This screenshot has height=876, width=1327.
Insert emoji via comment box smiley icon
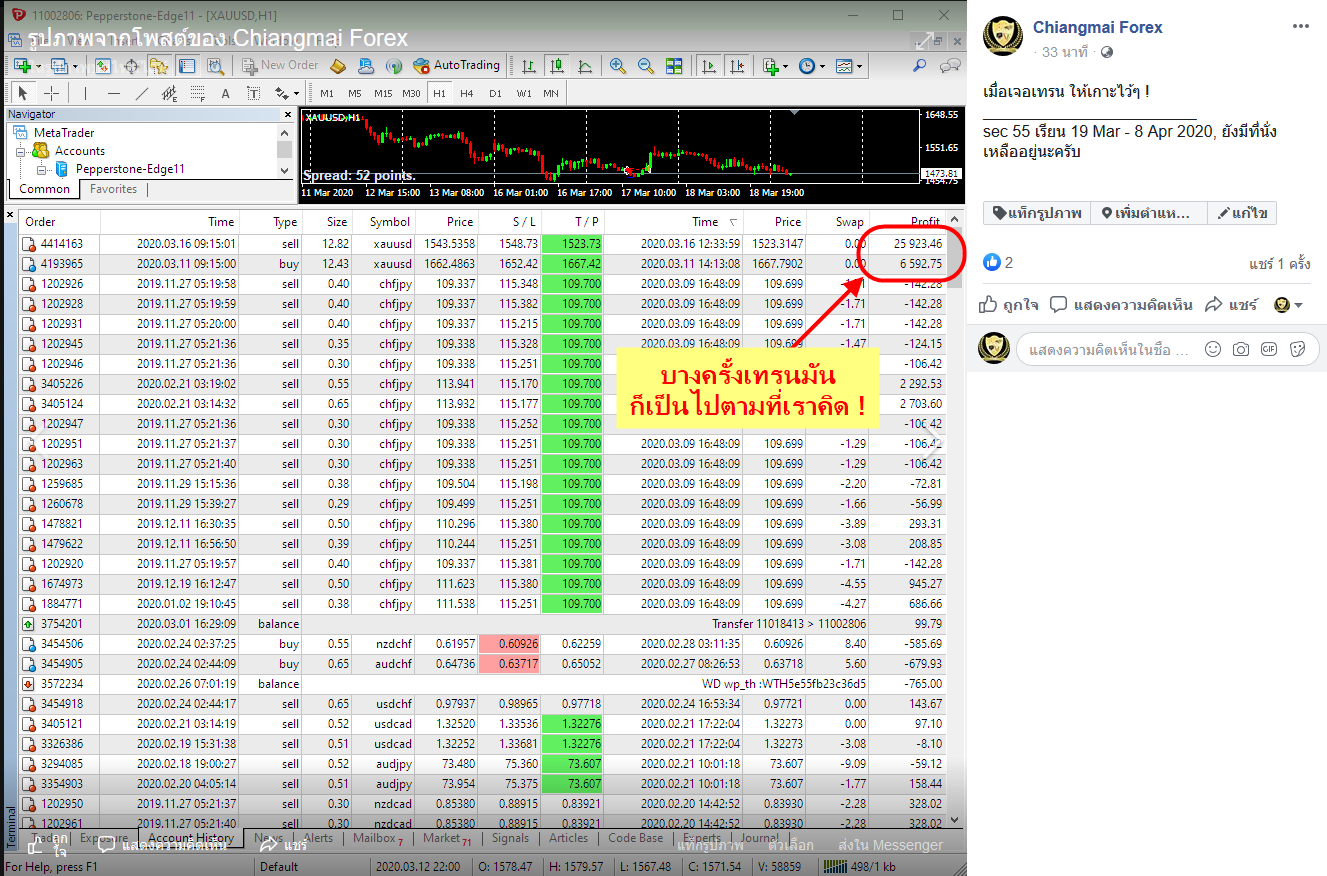tap(1213, 349)
